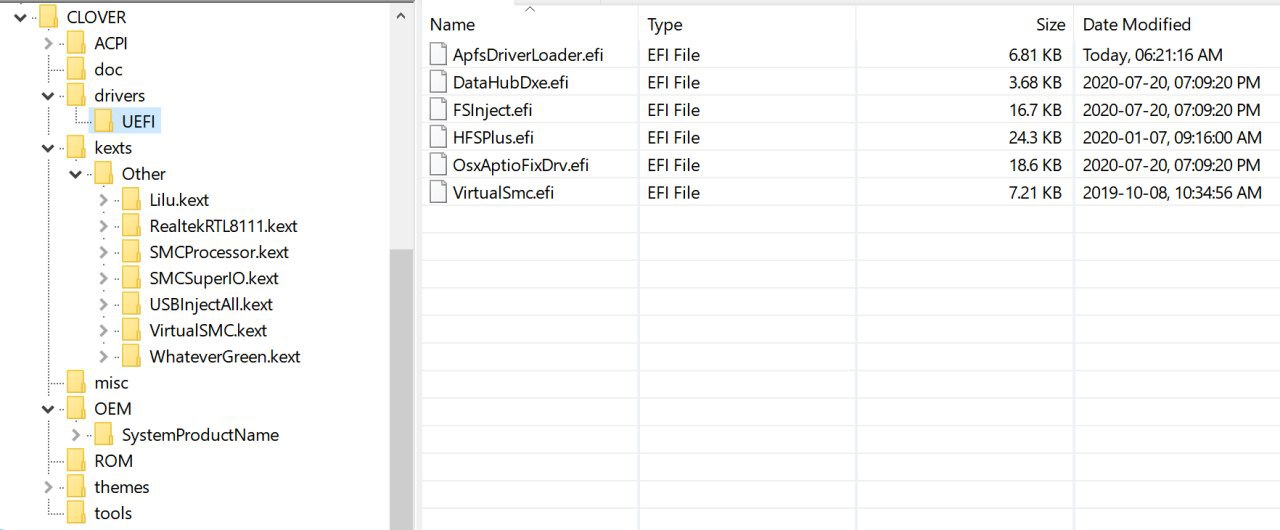The height and width of the screenshot is (530, 1280).
Task: Expand the SystemProductName node arrow
Action: [x=75, y=435]
